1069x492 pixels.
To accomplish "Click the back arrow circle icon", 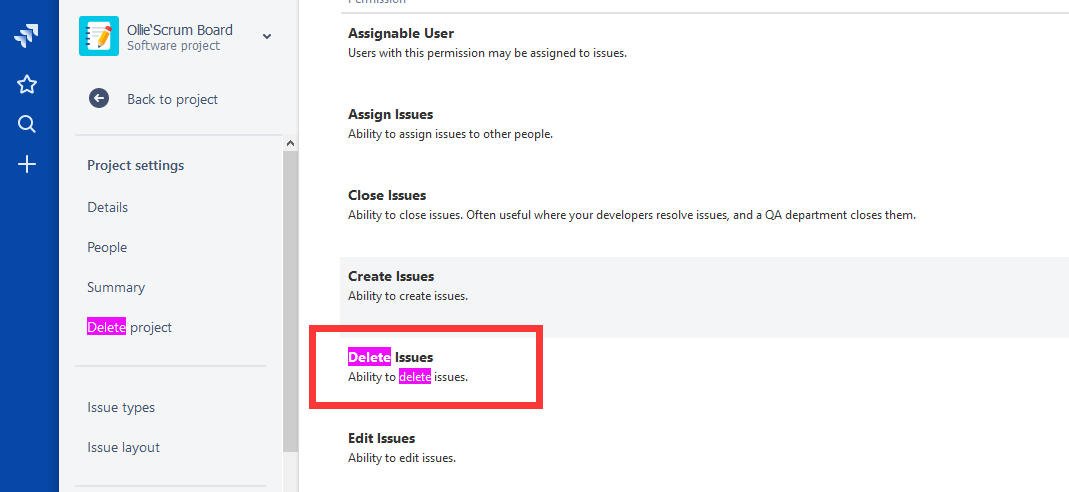I will (99, 99).
